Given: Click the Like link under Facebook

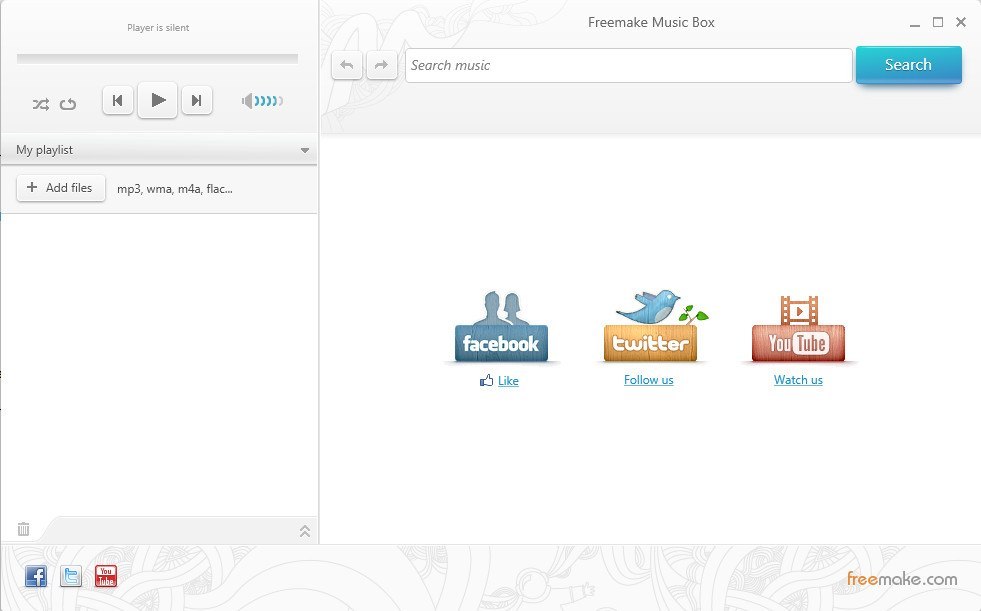Looking at the screenshot, I should [508, 381].
